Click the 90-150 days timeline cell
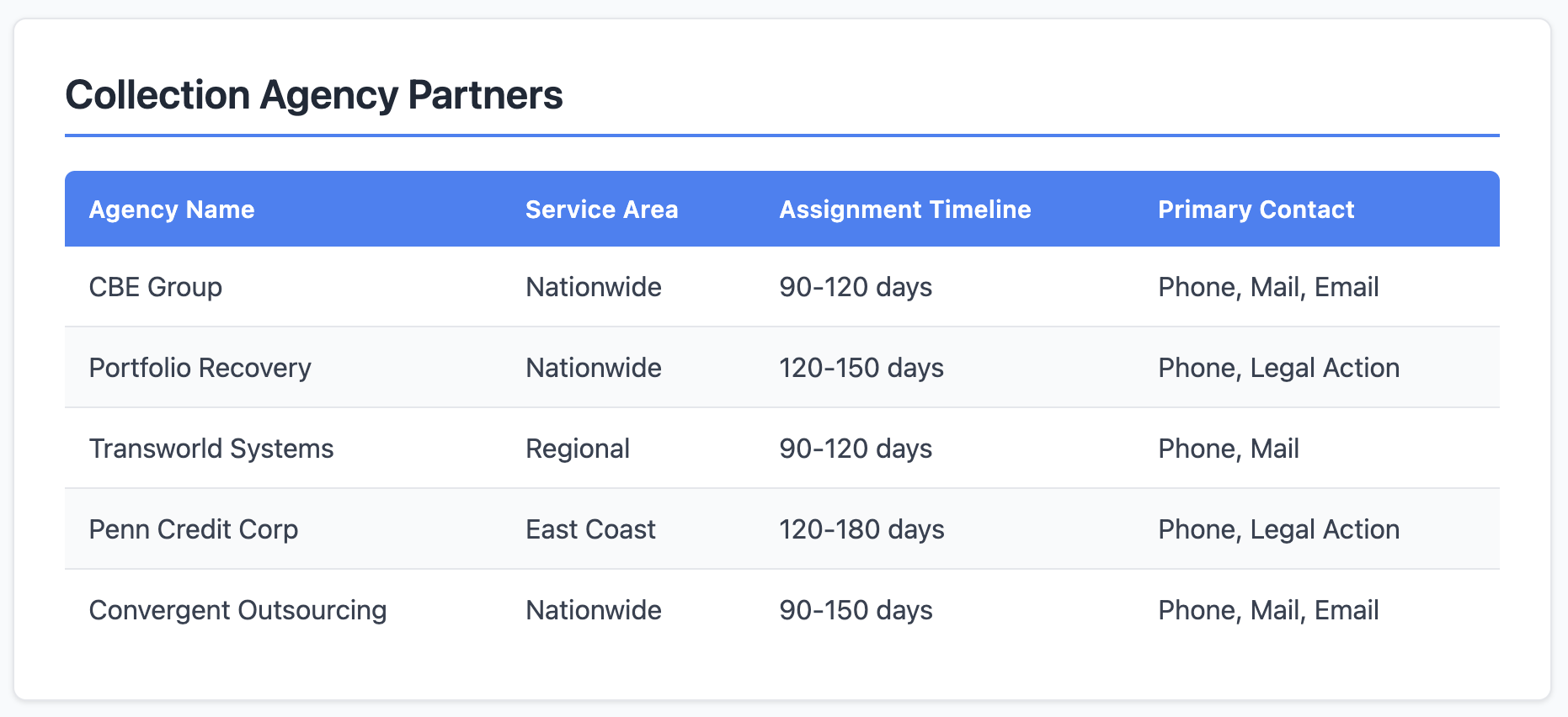 point(856,610)
